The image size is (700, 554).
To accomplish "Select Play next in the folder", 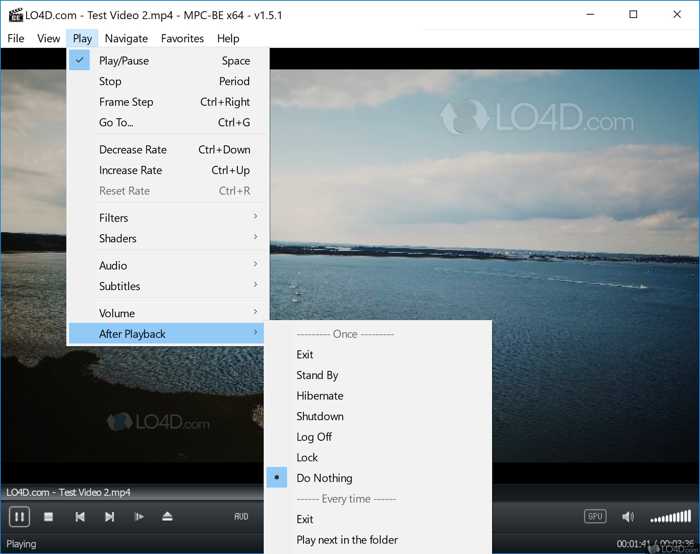I will pyautogui.click(x=378, y=540).
